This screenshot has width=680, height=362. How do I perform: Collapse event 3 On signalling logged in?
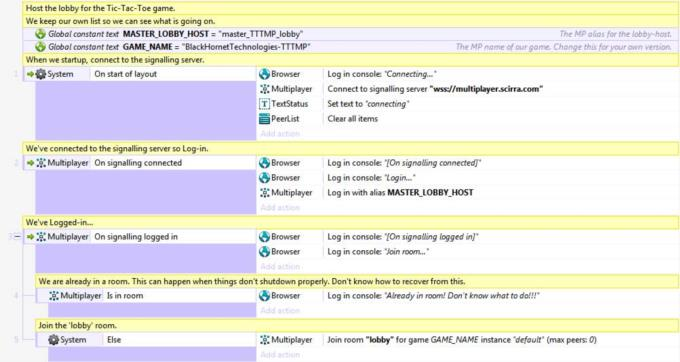click(x=17, y=237)
